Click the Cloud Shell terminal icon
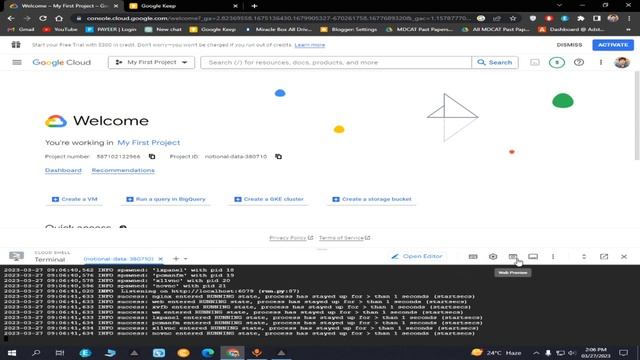The height and width of the screenshot is (360, 640). pos(16,256)
